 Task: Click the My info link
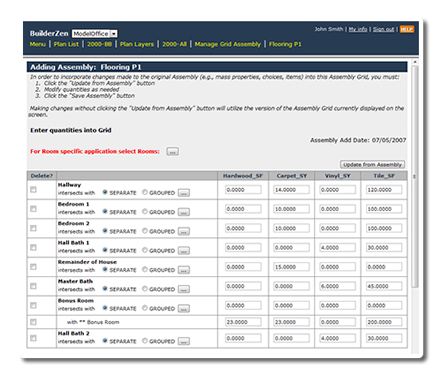[358, 29]
